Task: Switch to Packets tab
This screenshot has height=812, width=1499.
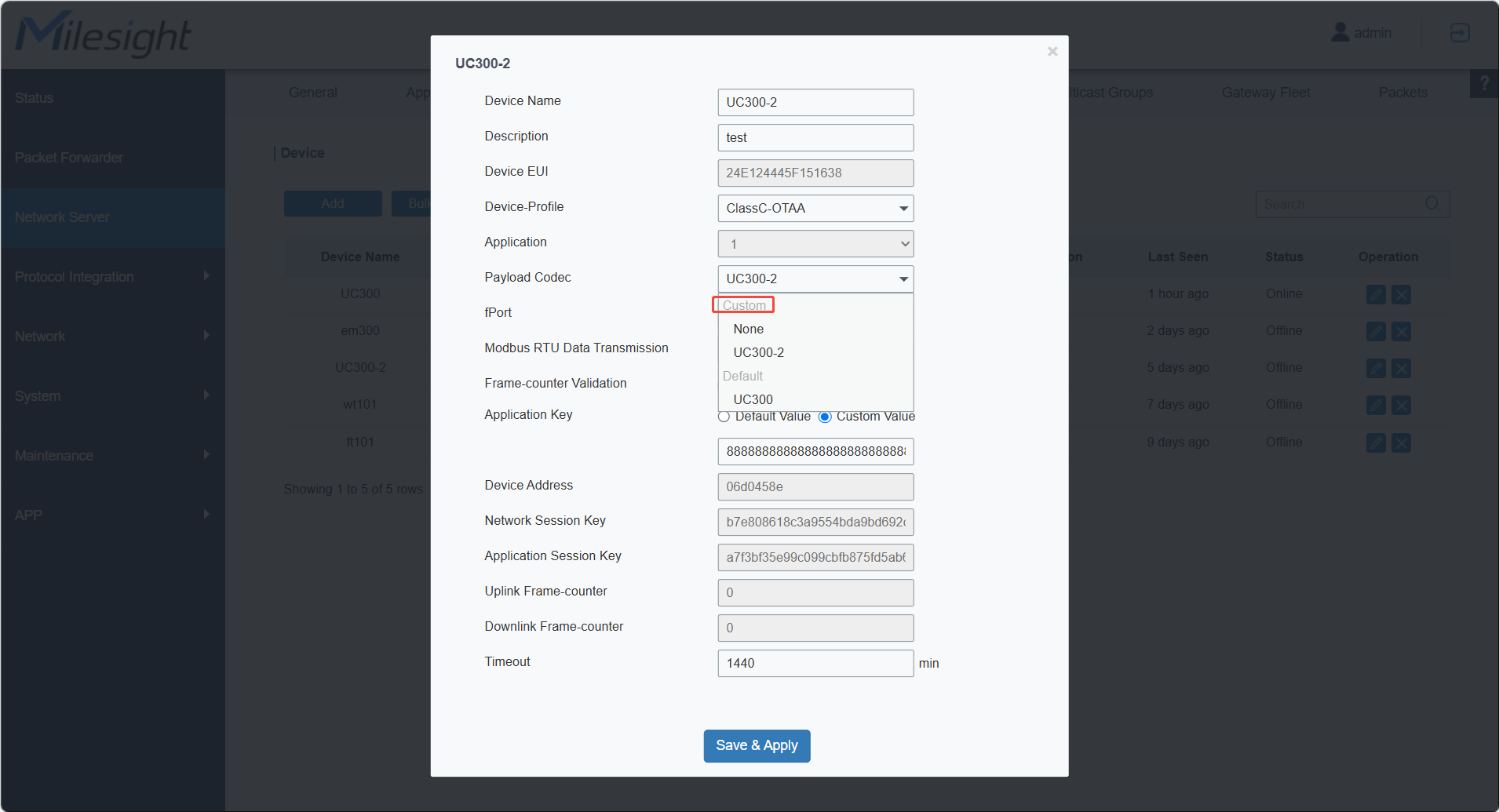Action: [x=1402, y=93]
